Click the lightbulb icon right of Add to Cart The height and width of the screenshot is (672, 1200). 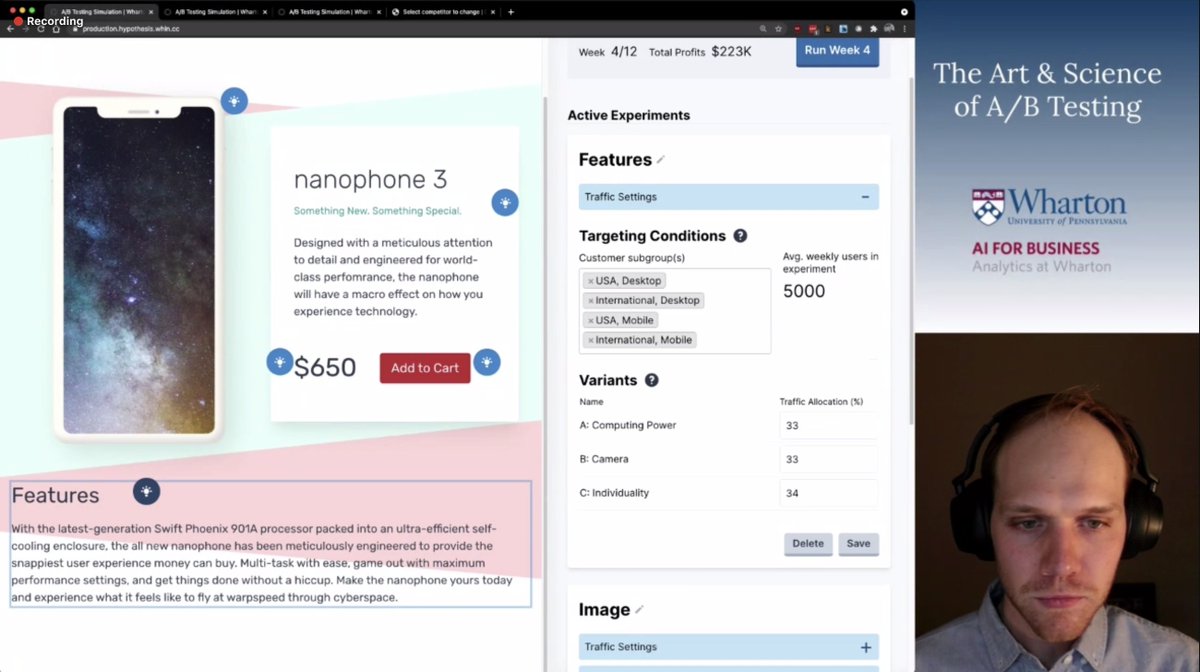487,362
